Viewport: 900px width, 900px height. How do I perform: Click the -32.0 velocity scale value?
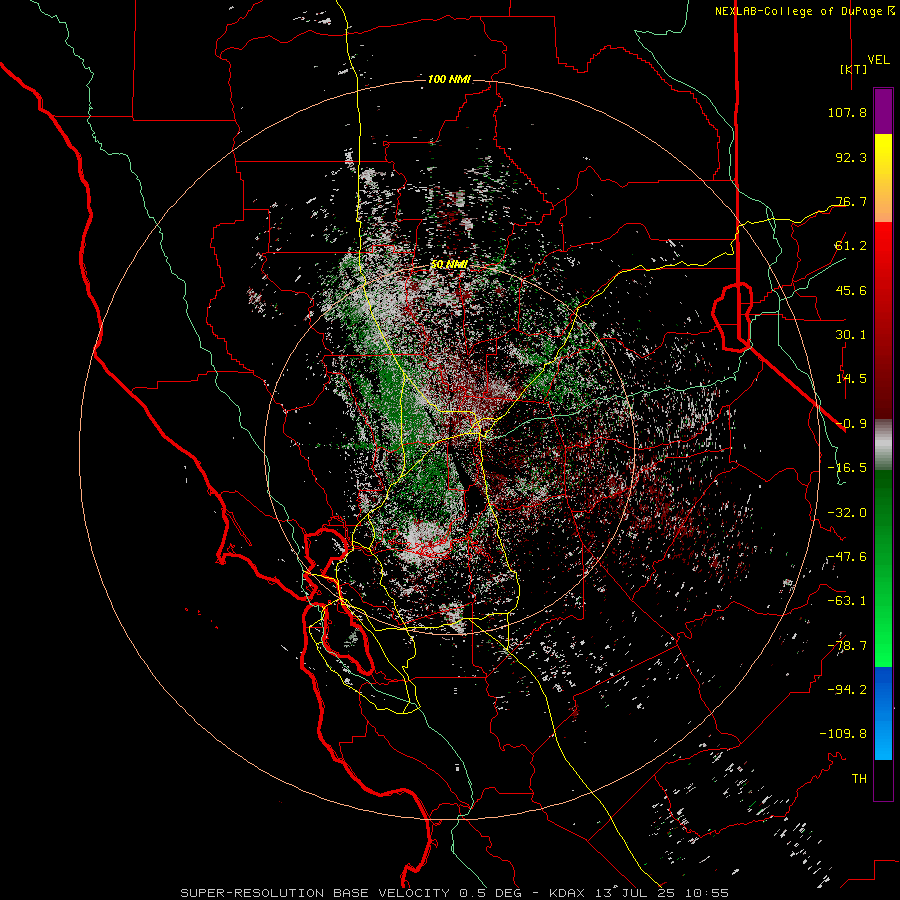coord(847,513)
